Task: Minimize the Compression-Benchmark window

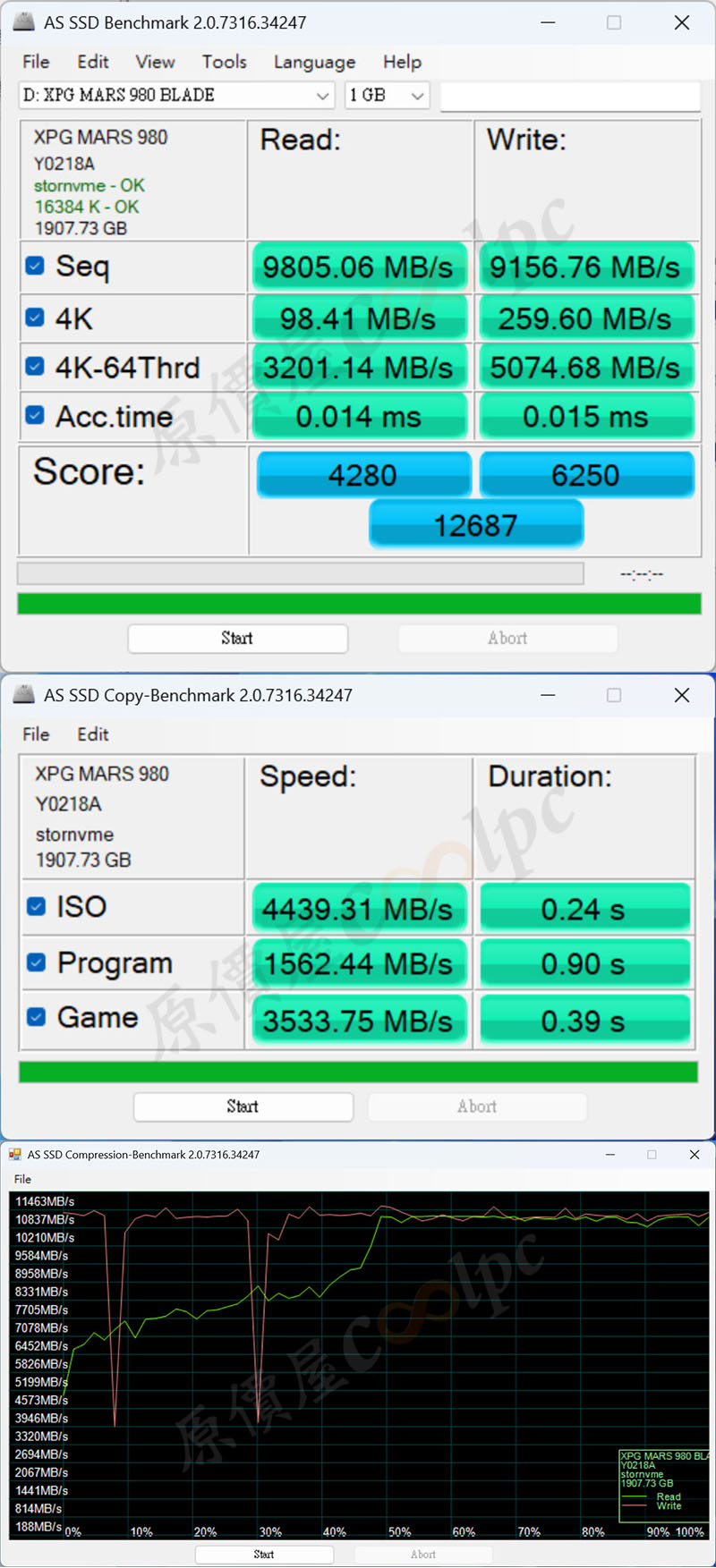Action: tap(610, 1155)
